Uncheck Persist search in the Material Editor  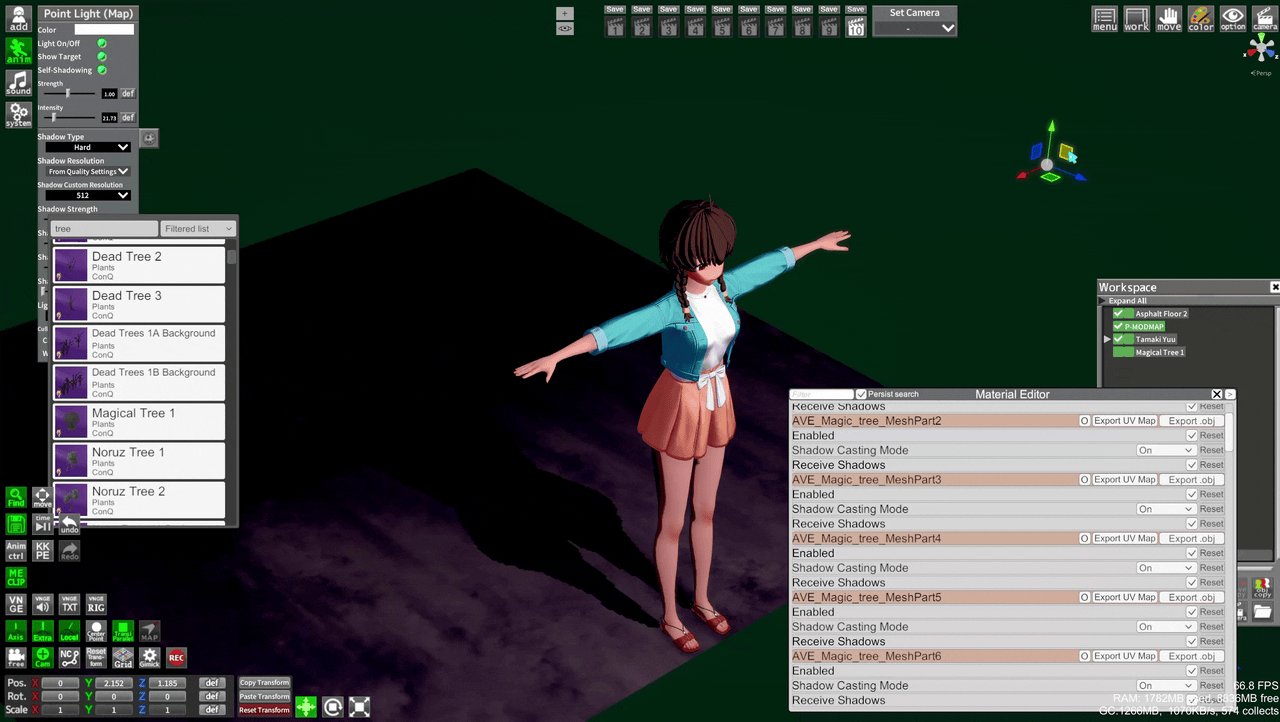(861, 393)
